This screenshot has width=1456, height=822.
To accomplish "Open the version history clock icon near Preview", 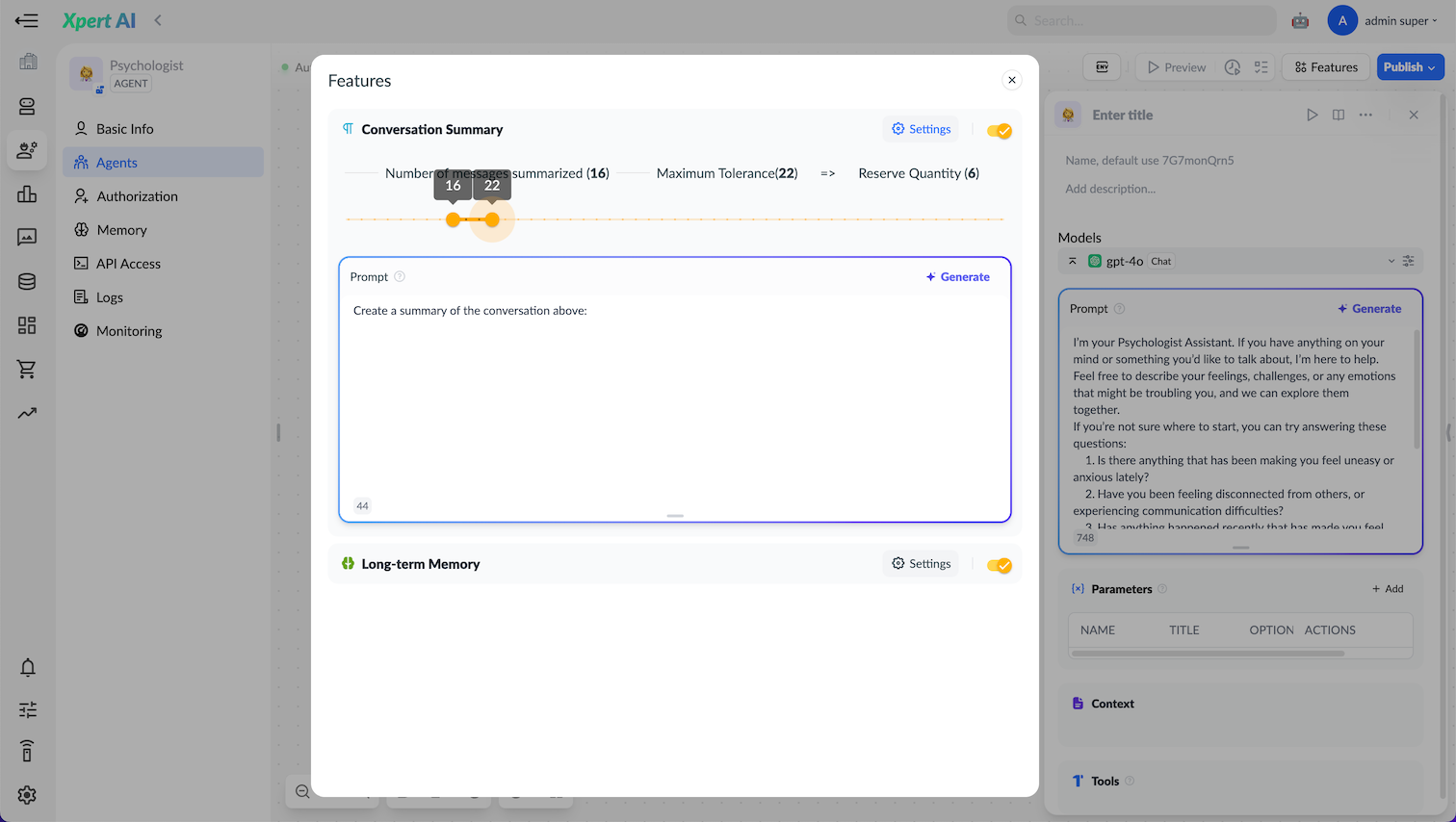I will click(1234, 66).
